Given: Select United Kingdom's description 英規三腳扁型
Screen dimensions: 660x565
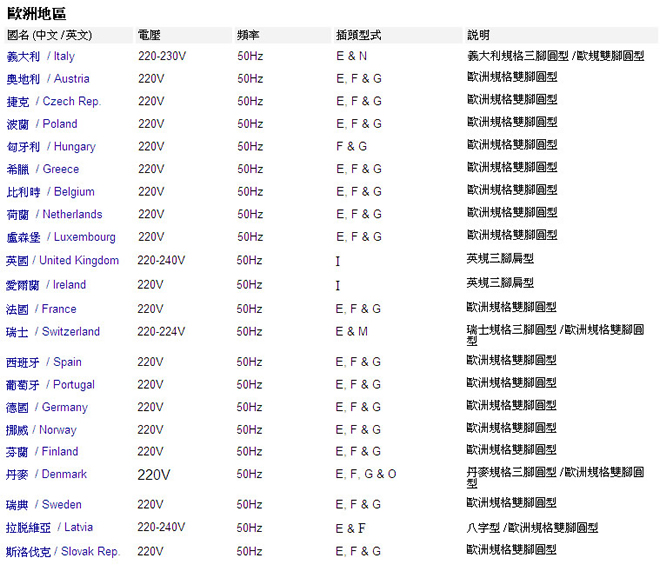Looking at the screenshot, I should tap(500, 259).
